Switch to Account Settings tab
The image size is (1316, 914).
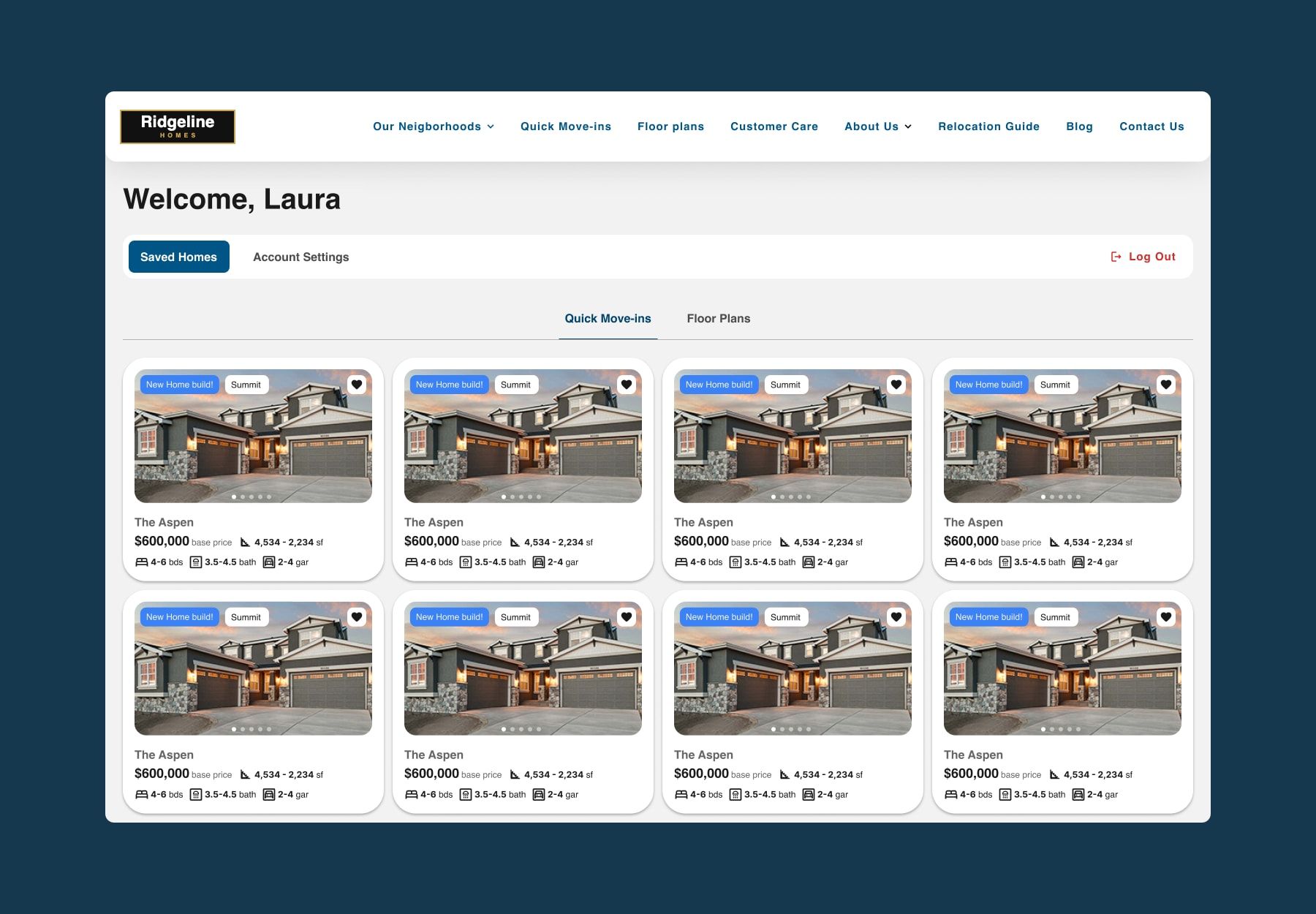point(301,257)
